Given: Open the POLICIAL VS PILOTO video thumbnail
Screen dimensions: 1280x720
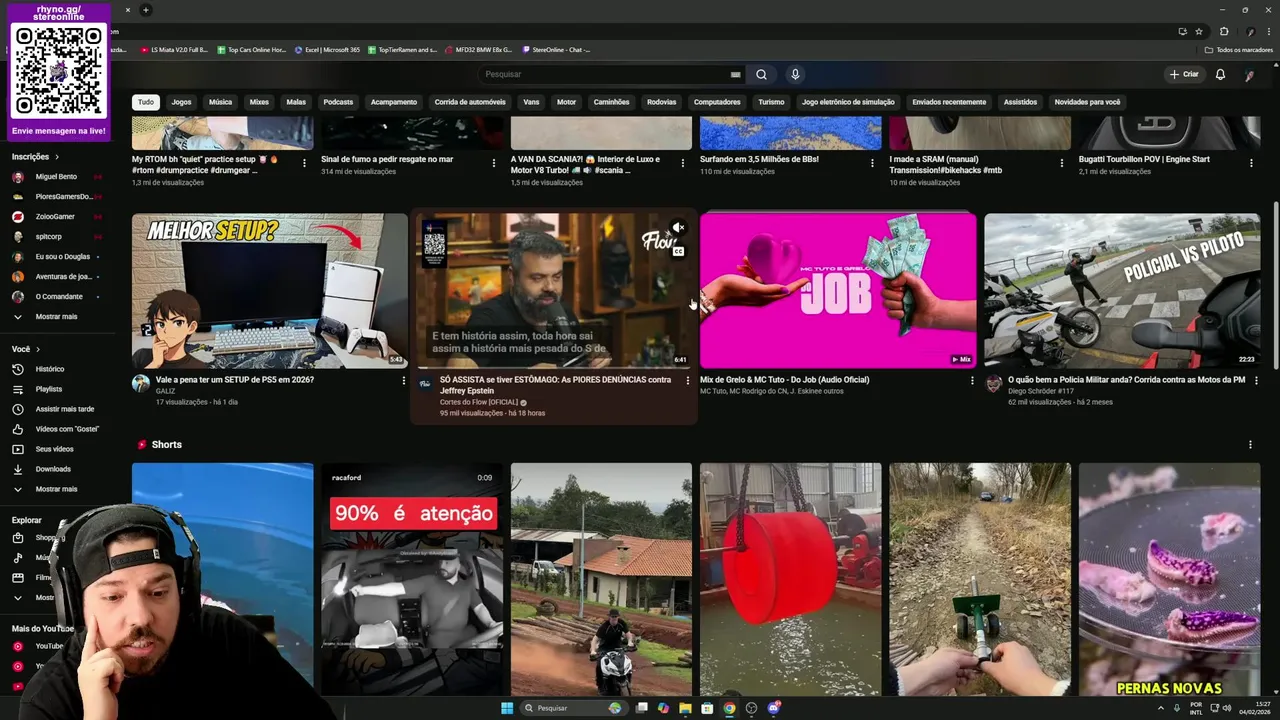Looking at the screenshot, I should coord(1122,290).
